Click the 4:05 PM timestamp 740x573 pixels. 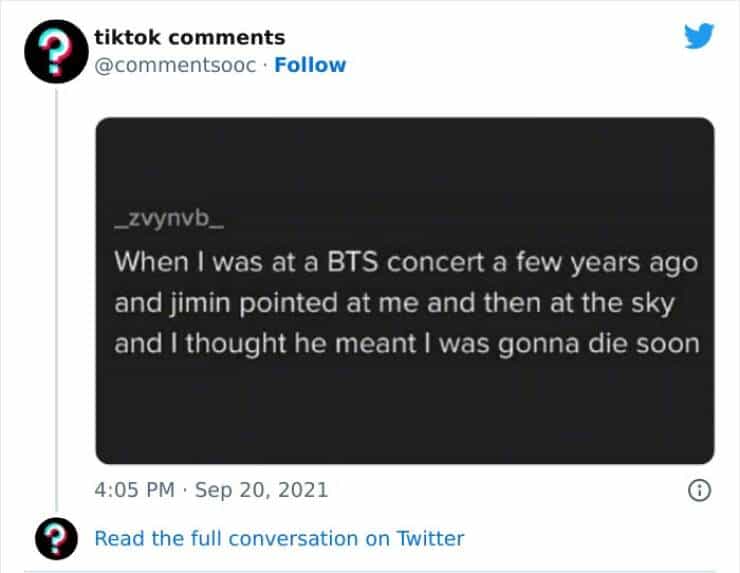tap(132, 491)
